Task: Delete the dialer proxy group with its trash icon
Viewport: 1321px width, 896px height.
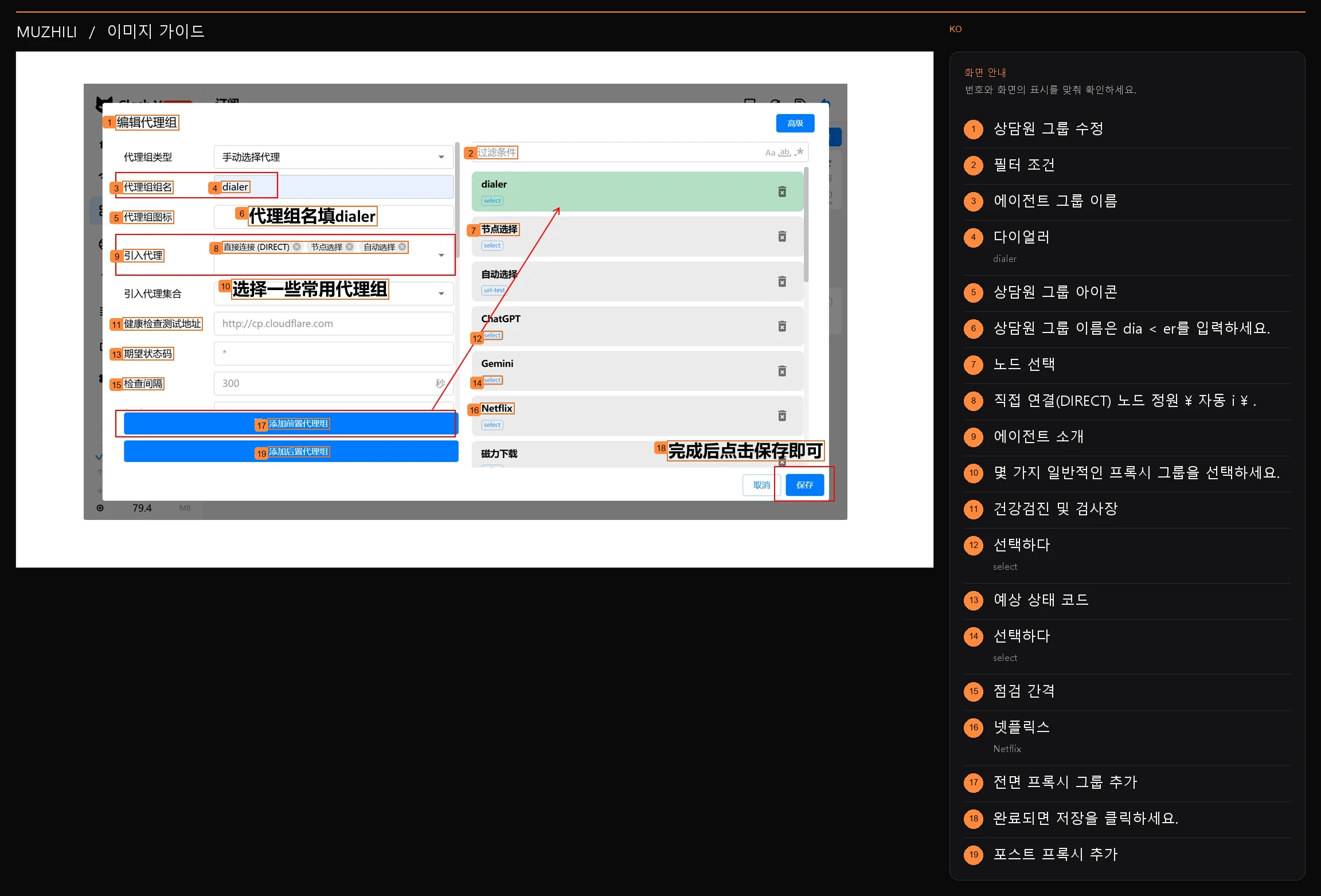Action: [x=782, y=191]
